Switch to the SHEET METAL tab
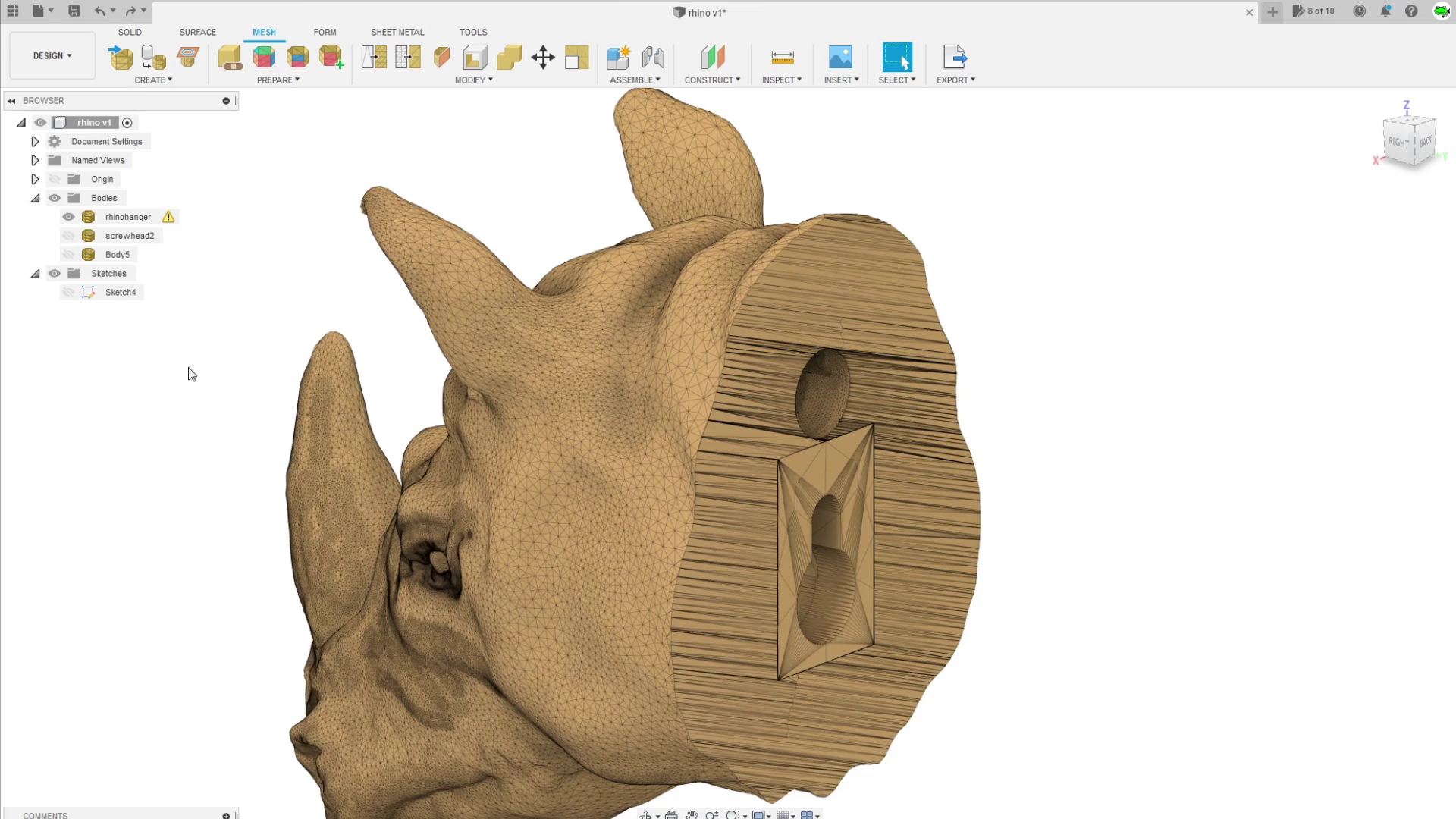The height and width of the screenshot is (819, 1456). click(x=397, y=32)
